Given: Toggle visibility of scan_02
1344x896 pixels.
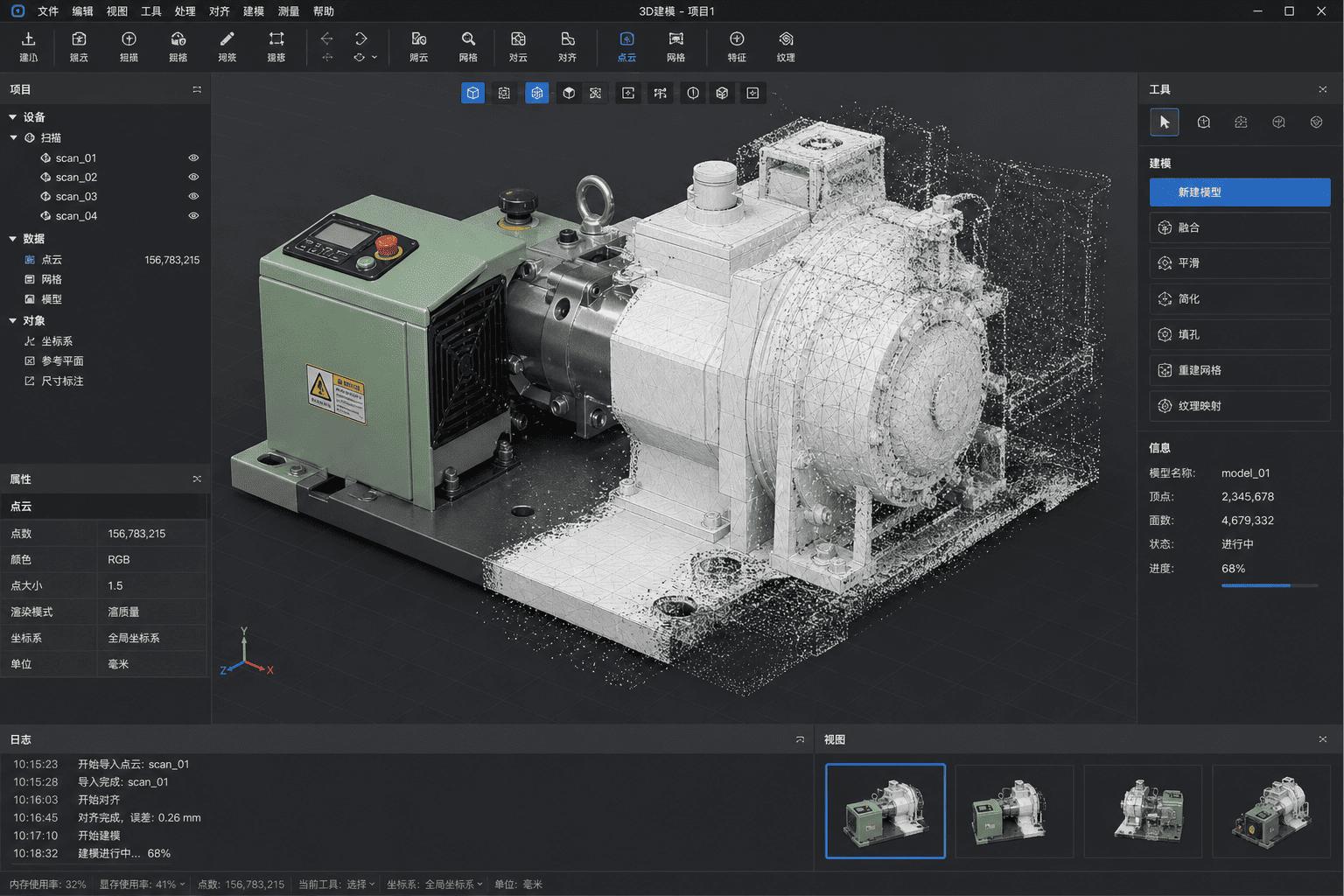Looking at the screenshot, I should (x=193, y=178).
